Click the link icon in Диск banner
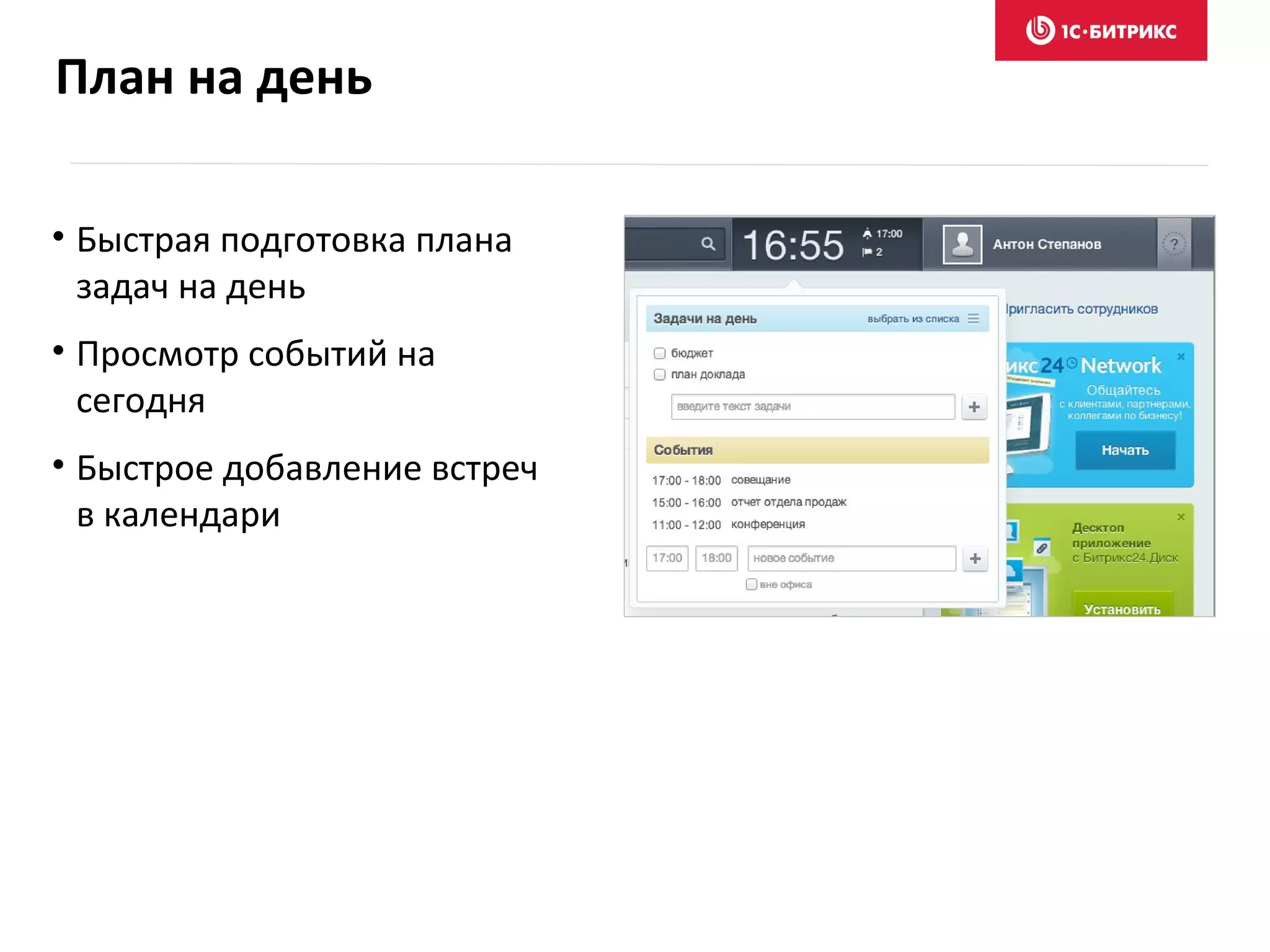The image size is (1270, 952). click(x=1042, y=548)
